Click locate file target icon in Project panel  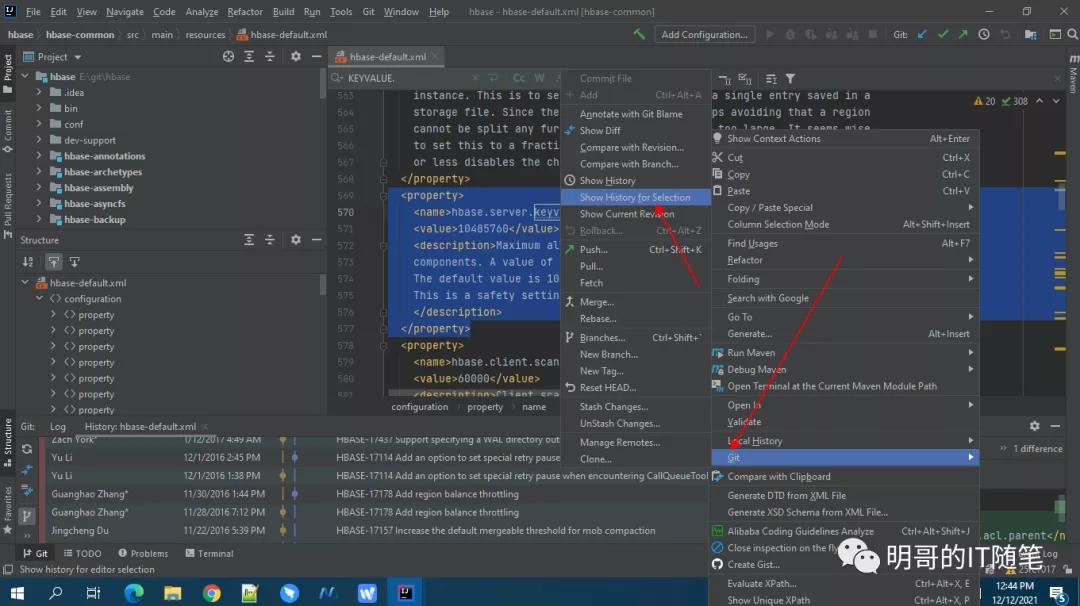pos(228,56)
